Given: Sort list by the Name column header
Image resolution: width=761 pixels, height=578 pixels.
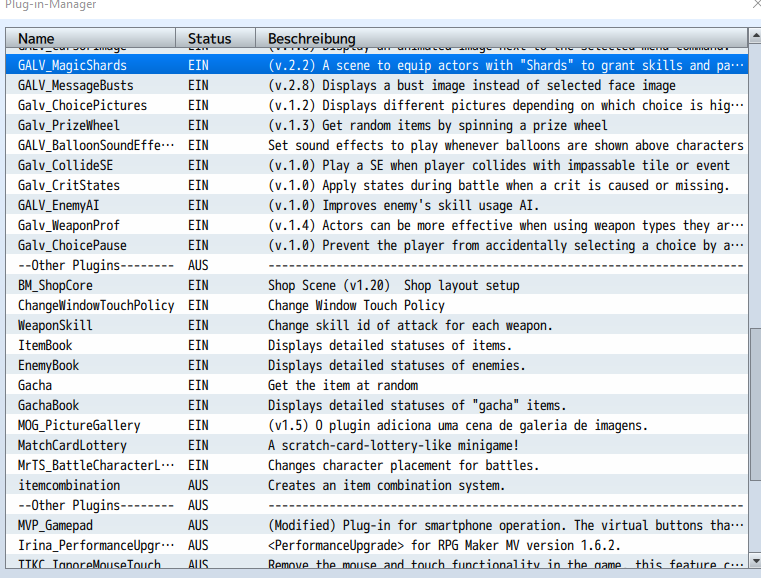Looking at the screenshot, I should point(90,38).
